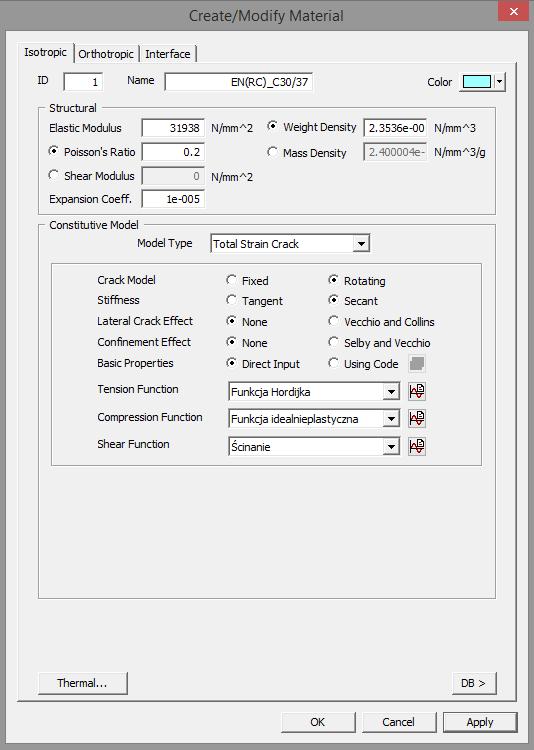Open the Thermal settings button
The width and height of the screenshot is (534, 750).
tap(82, 683)
